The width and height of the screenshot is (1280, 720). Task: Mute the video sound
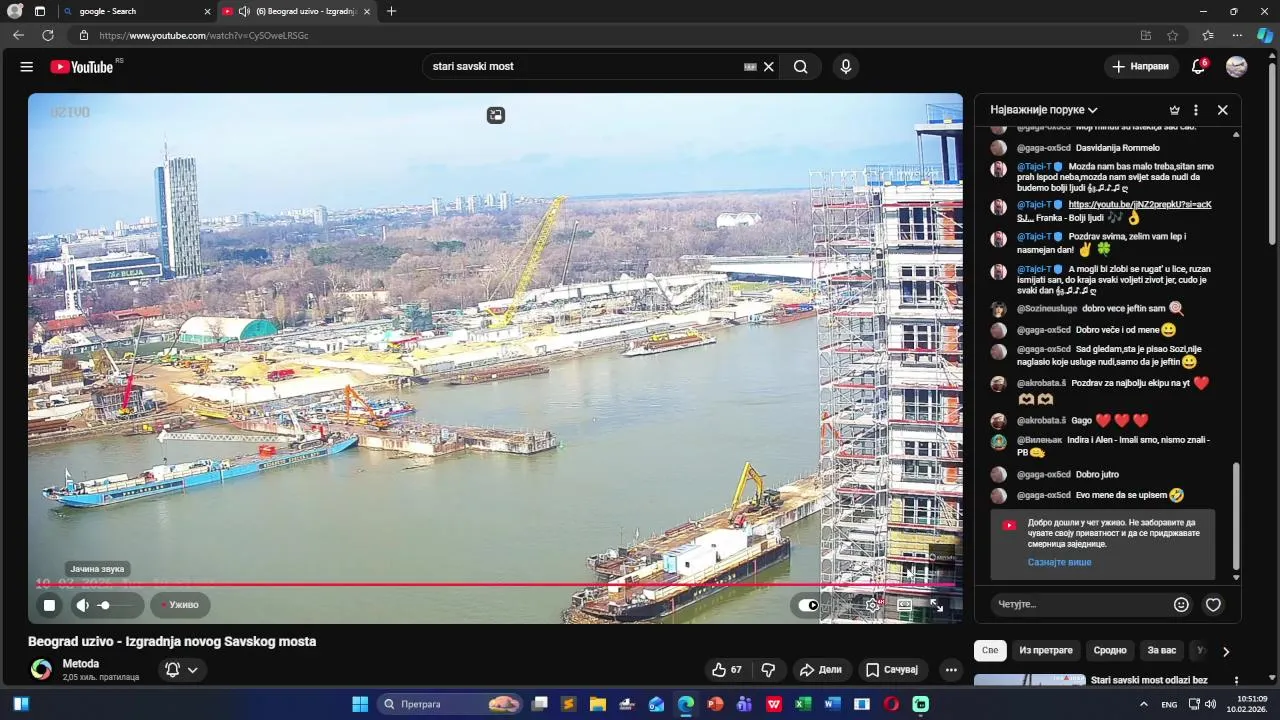[83, 605]
